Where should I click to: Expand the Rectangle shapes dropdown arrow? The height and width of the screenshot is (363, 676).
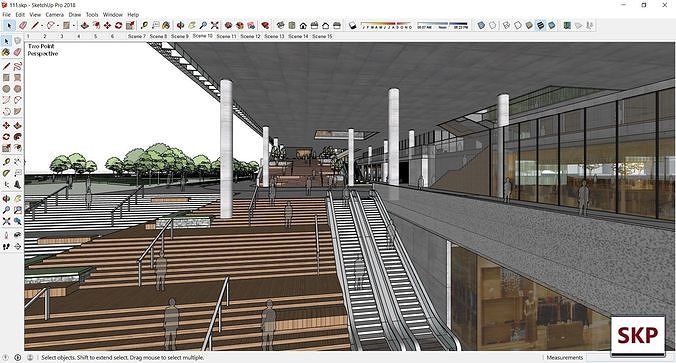[73, 26]
